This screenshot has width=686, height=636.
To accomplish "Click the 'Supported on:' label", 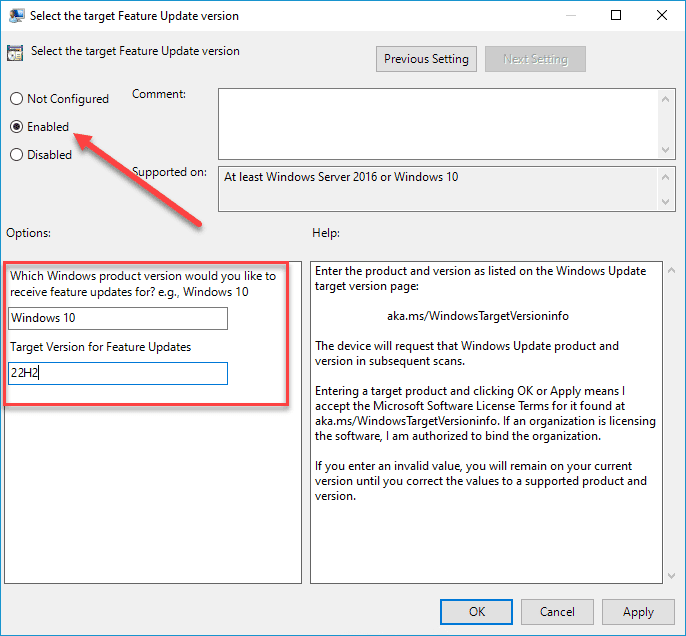I will (169, 172).
